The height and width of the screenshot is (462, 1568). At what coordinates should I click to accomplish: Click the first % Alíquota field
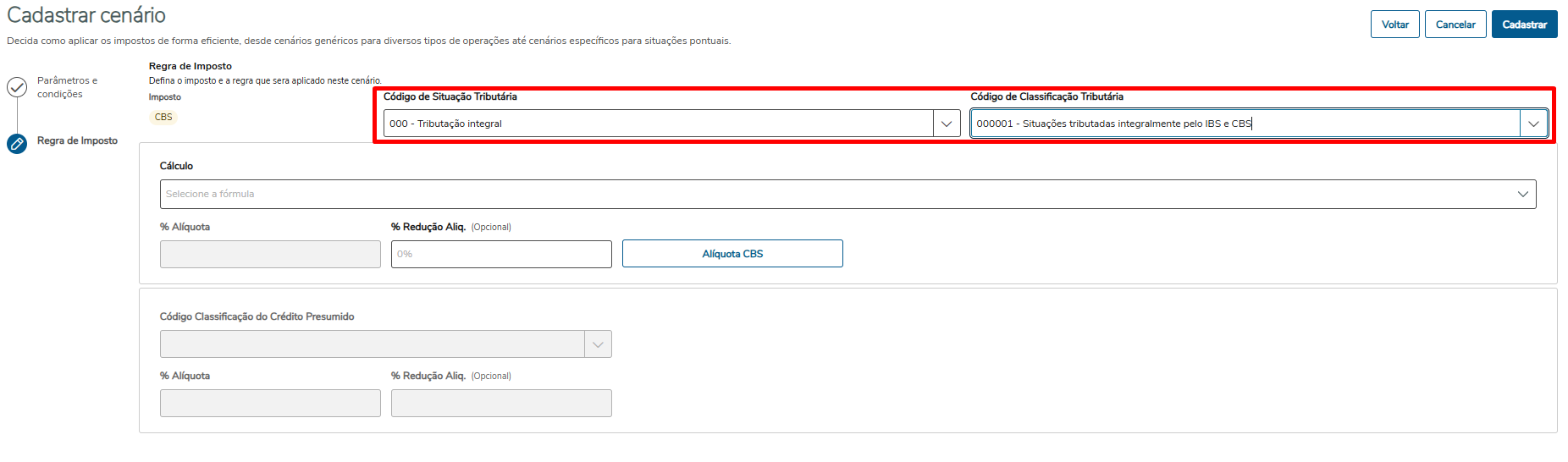coord(270,254)
